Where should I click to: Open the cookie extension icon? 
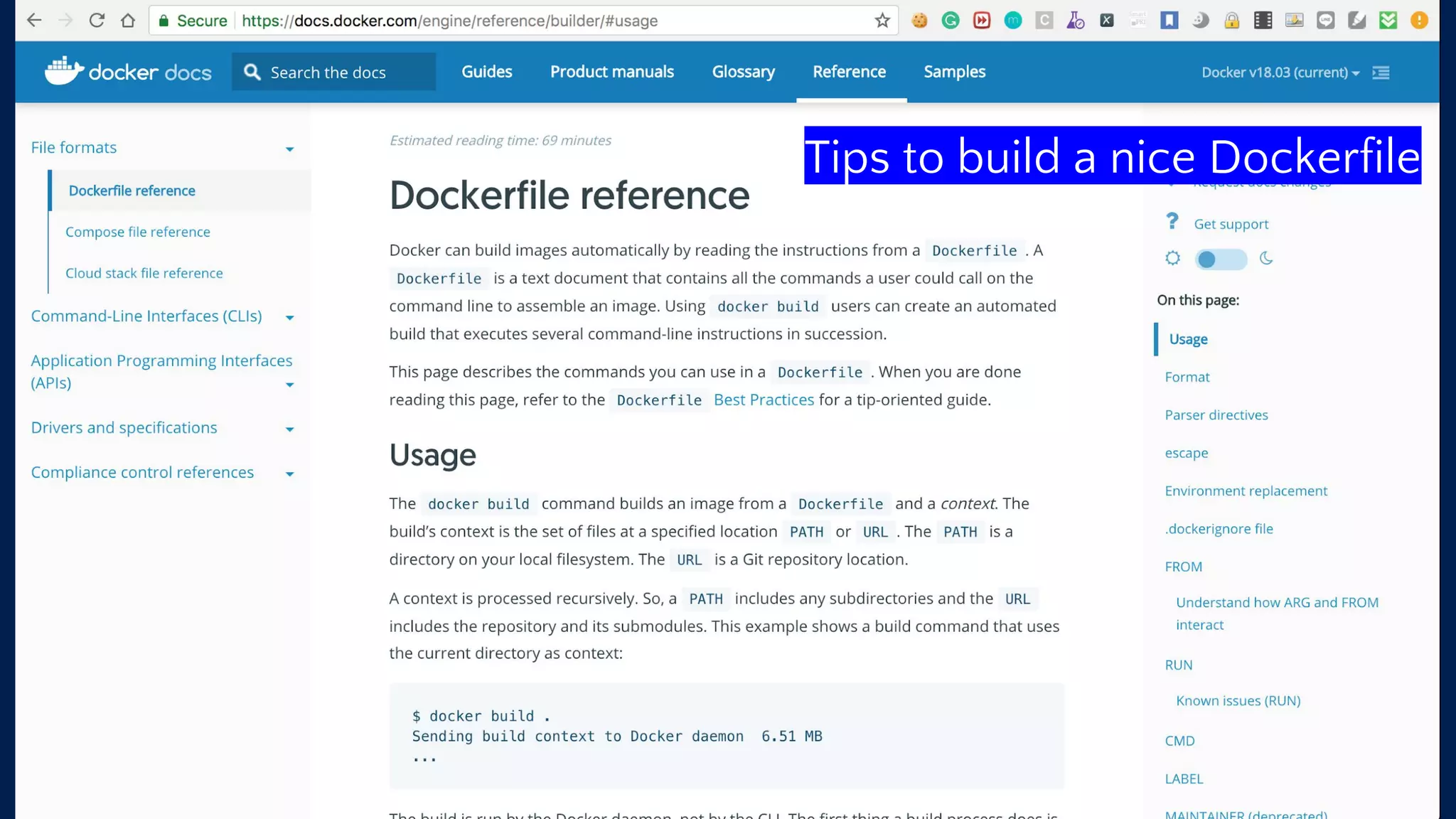[919, 21]
